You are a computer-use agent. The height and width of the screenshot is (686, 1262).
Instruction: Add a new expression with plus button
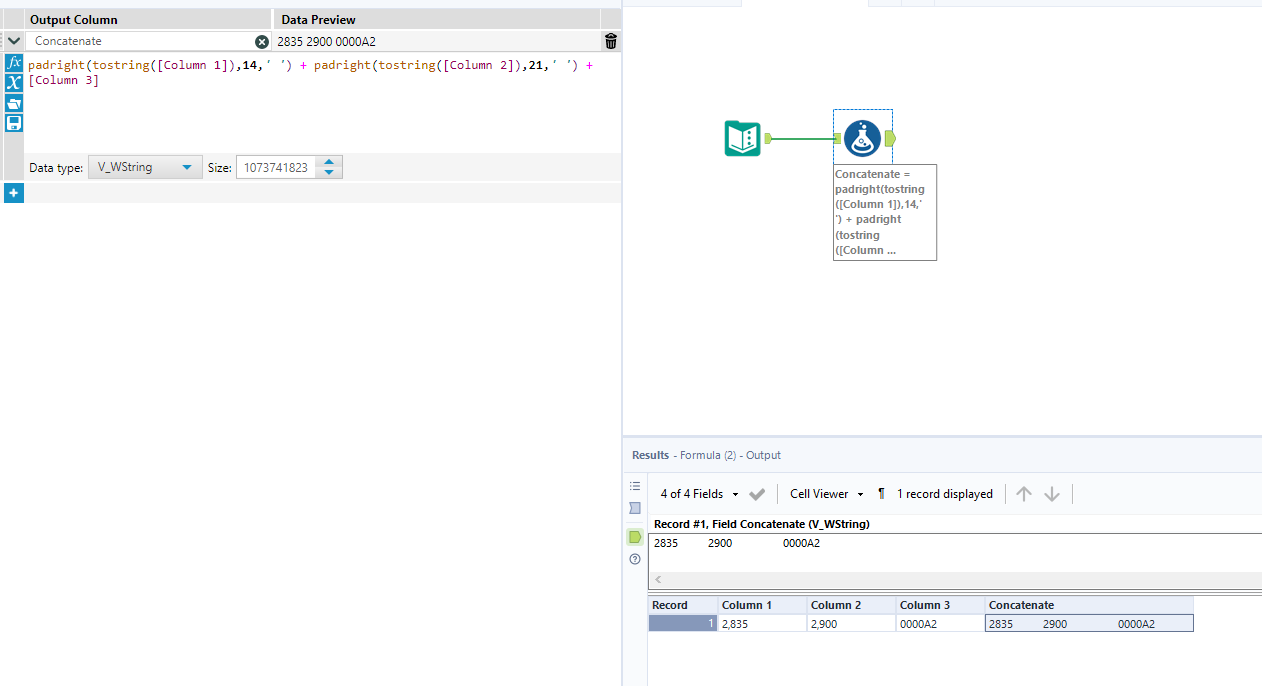click(14, 193)
